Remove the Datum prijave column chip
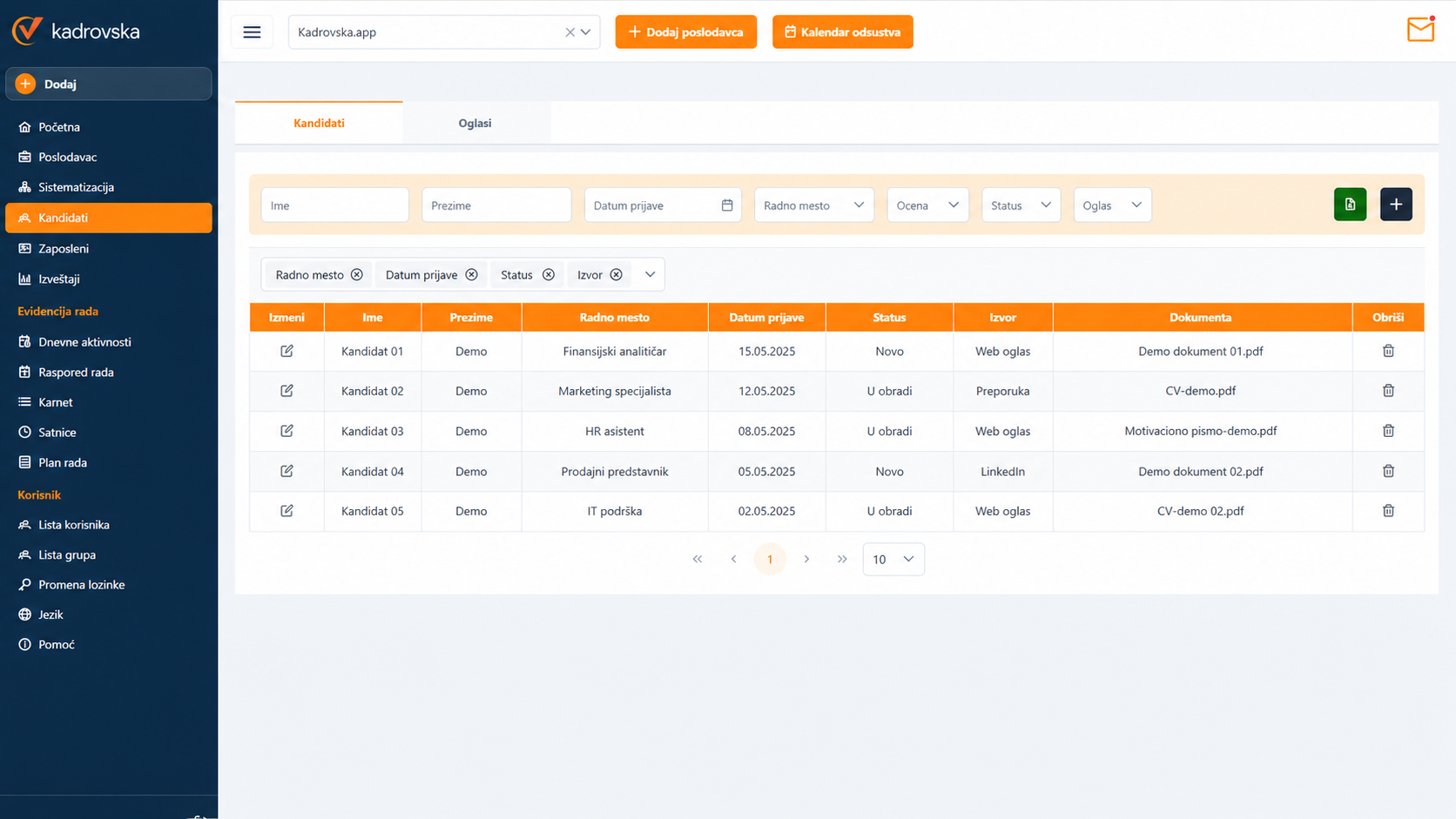This screenshot has width=1456, height=819. [471, 275]
